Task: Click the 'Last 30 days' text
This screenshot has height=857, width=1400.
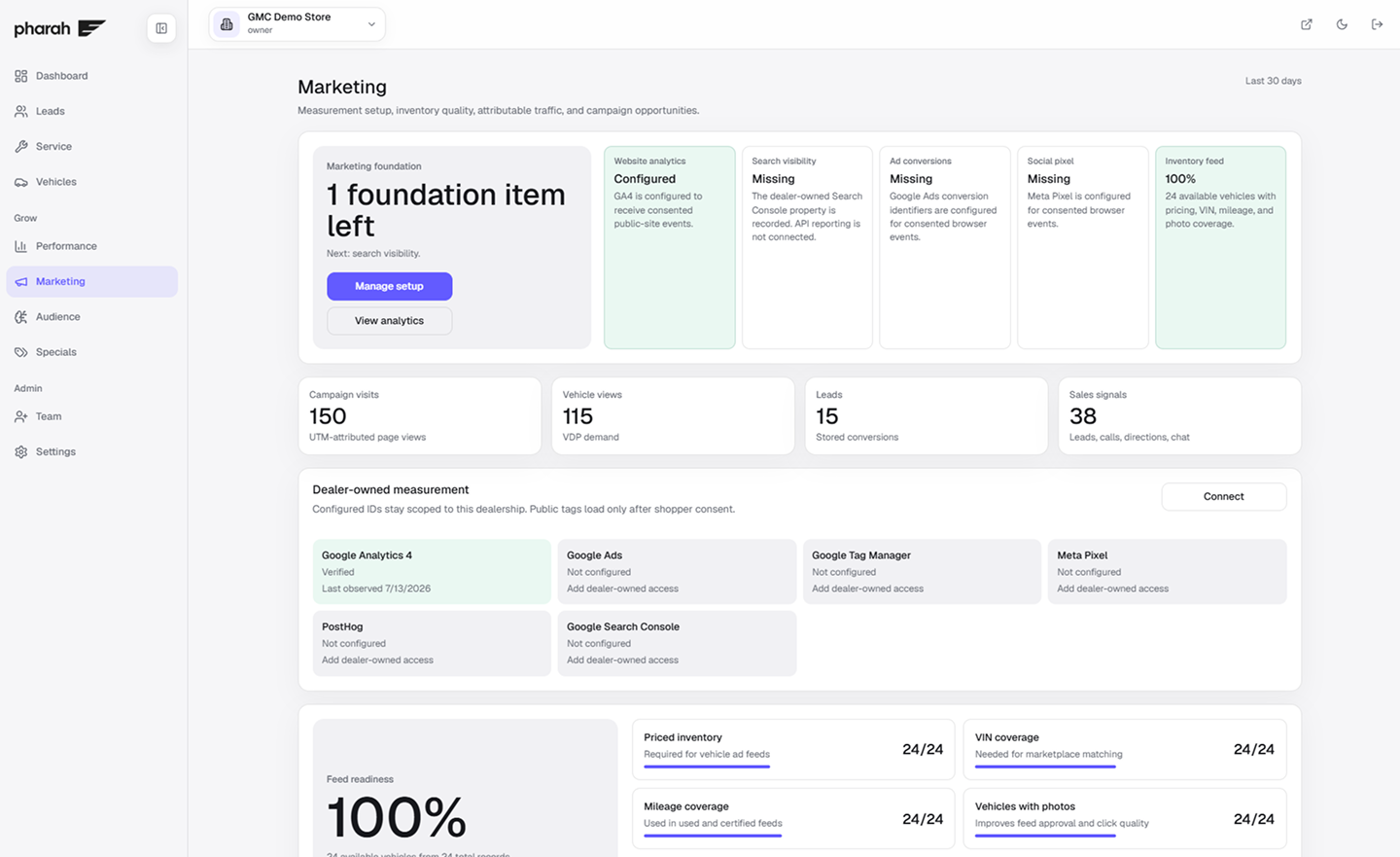Action: [x=1274, y=81]
